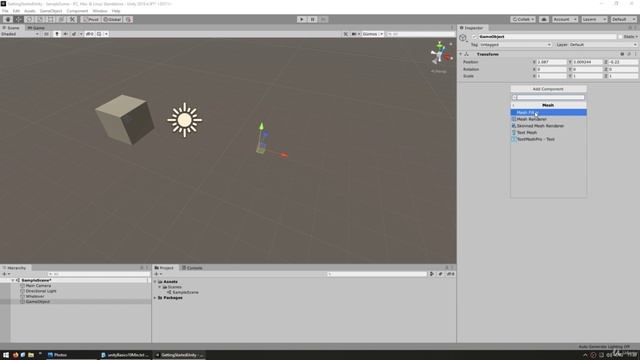
Task: Toggle scene audio icon
Action: pyautogui.click(x=65, y=34)
